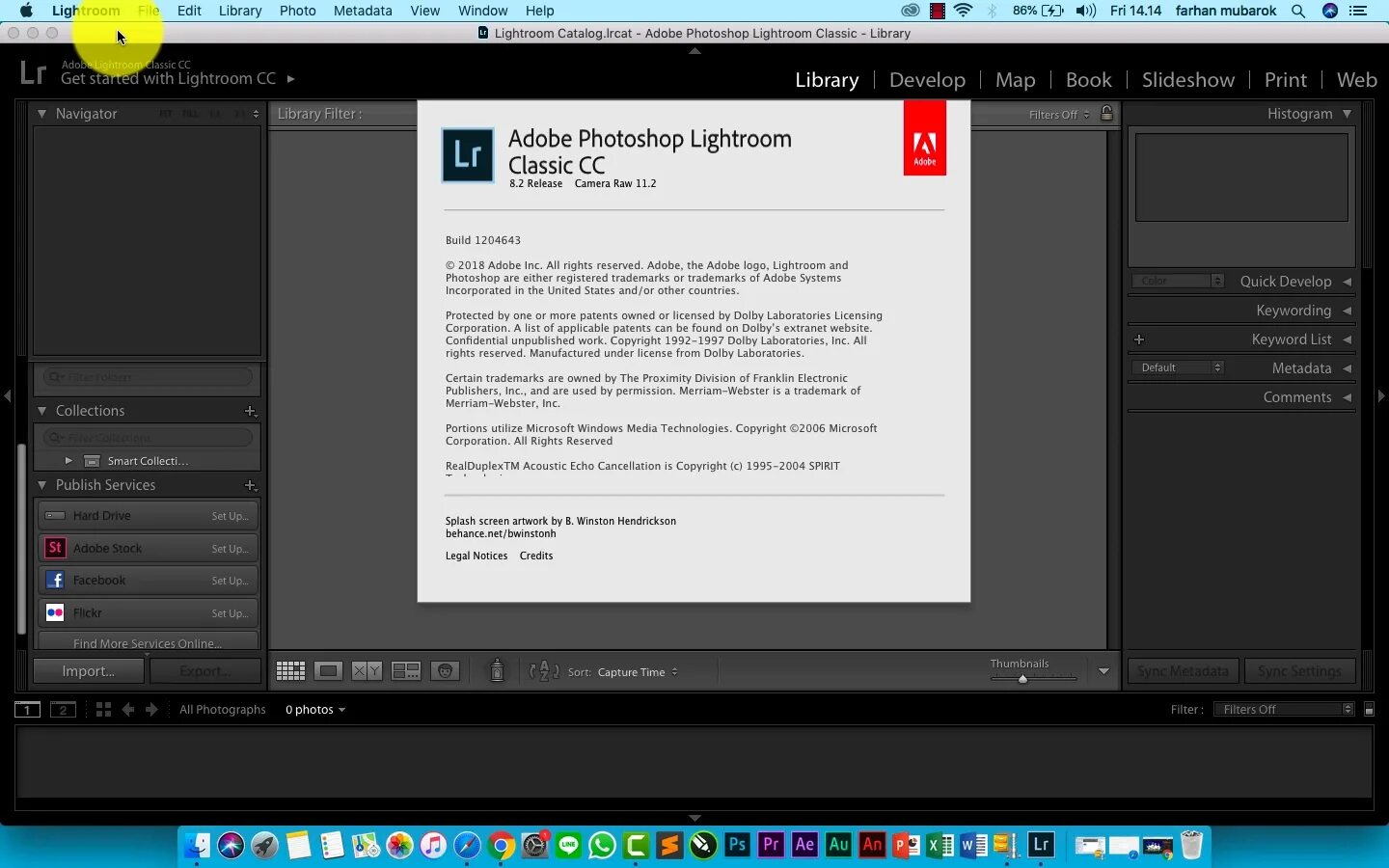Open Adobe Audition from the Dock
The height and width of the screenshot is (868, 1389).
pos(839,846)
